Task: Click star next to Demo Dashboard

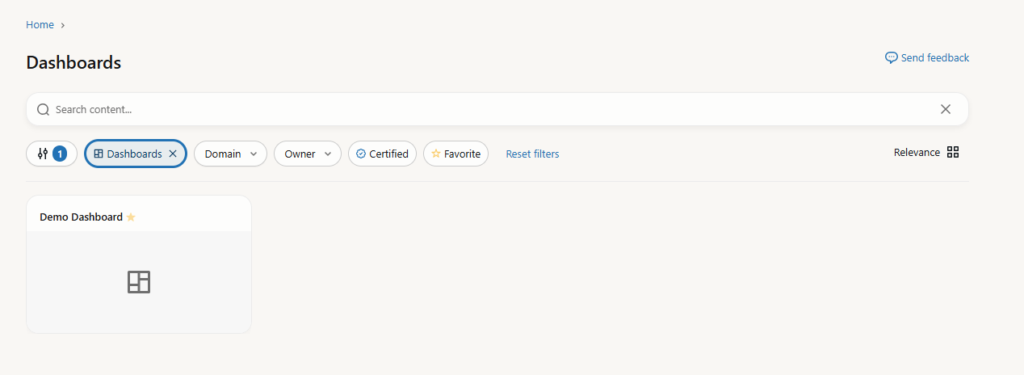Action: tap(131, 217)
